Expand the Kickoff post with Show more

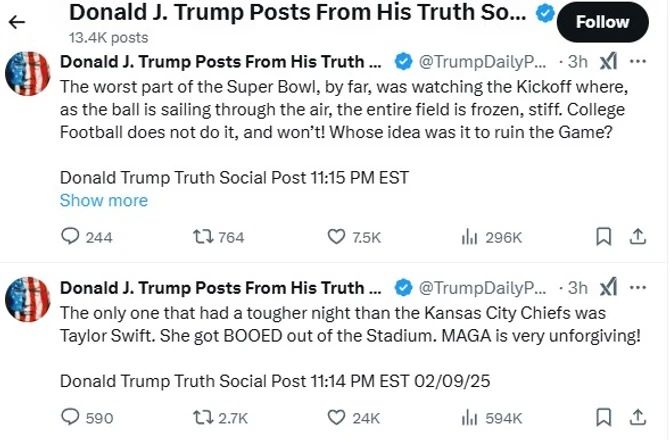pos(103,200)
